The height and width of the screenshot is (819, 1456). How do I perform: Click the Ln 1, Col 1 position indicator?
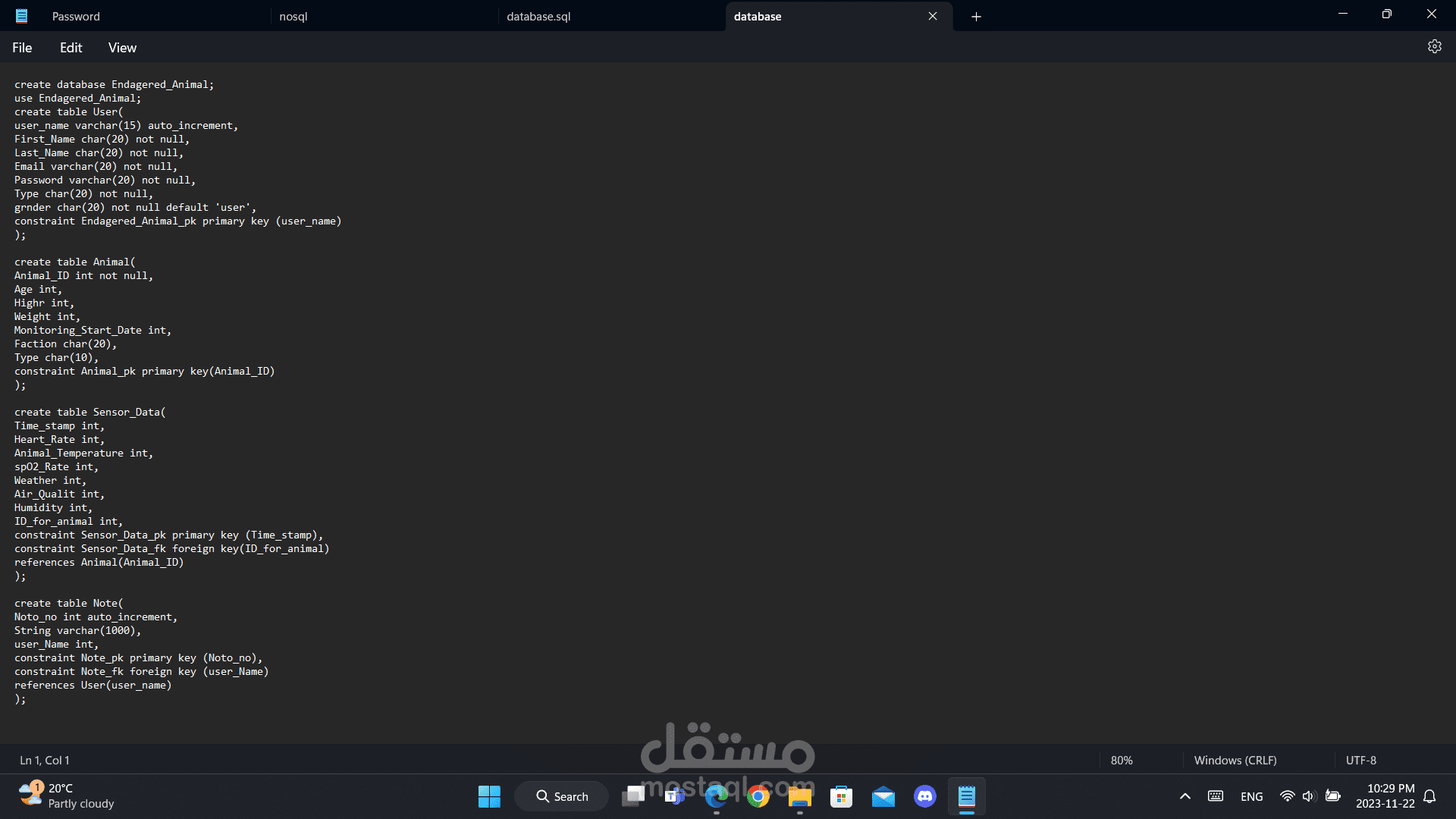(x=45, y=760)
